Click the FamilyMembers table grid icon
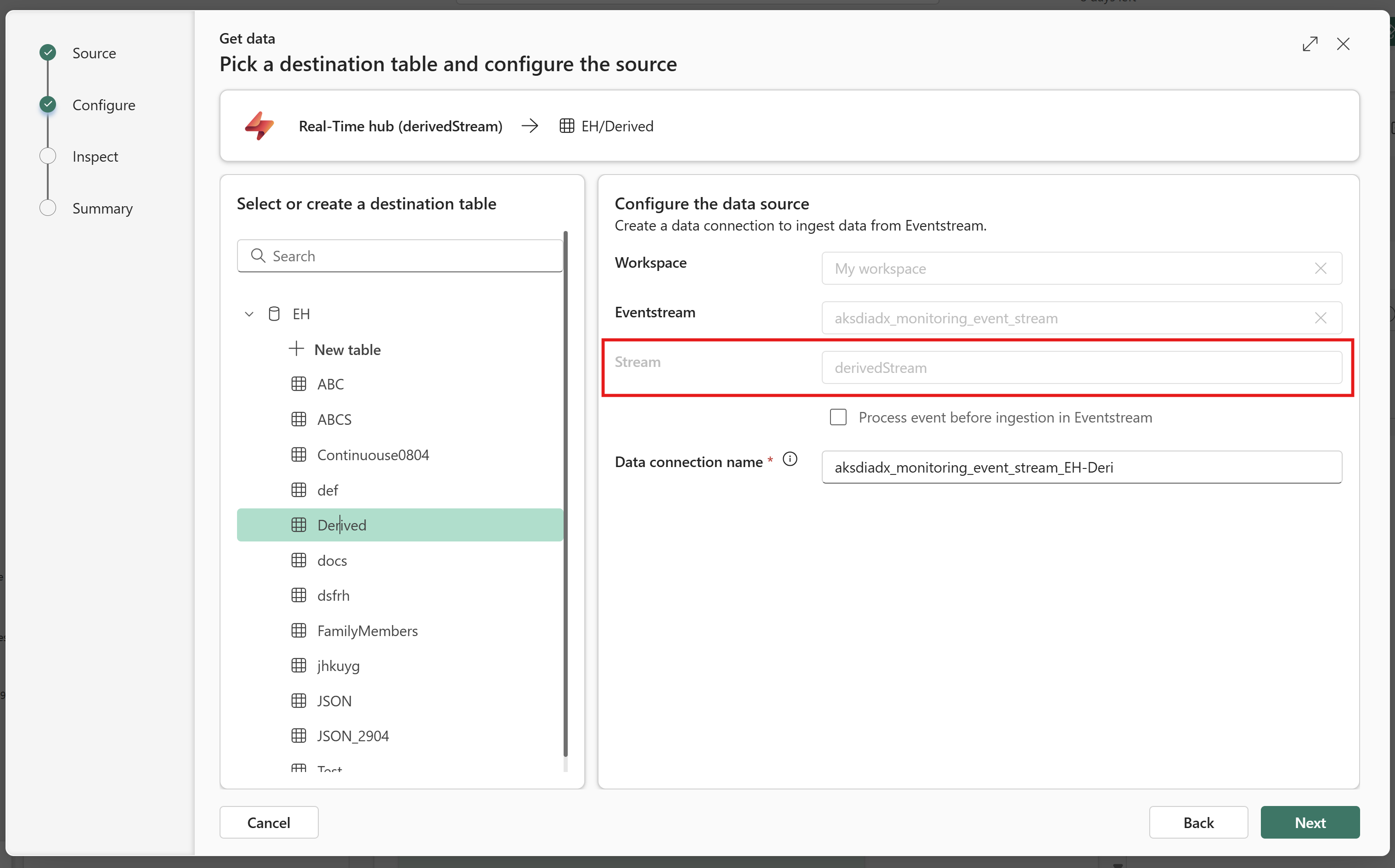 pyautogui.click(x=299, y=630)
